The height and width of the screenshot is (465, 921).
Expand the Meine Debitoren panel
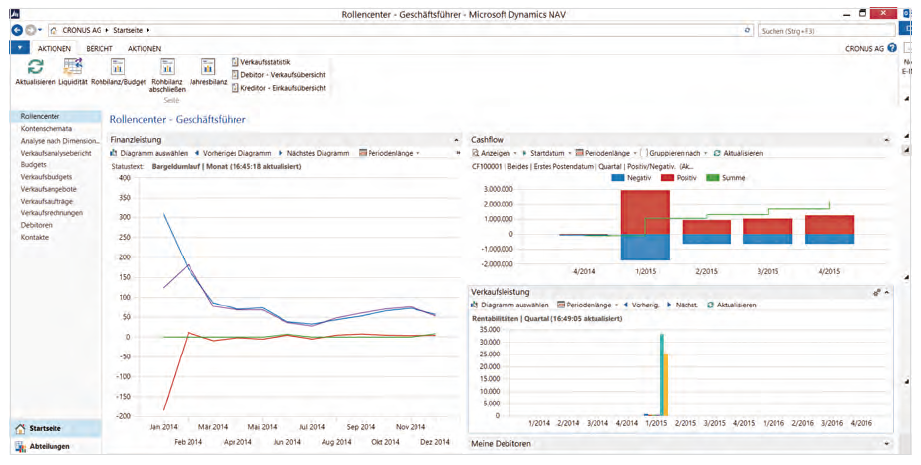point(886,444)
